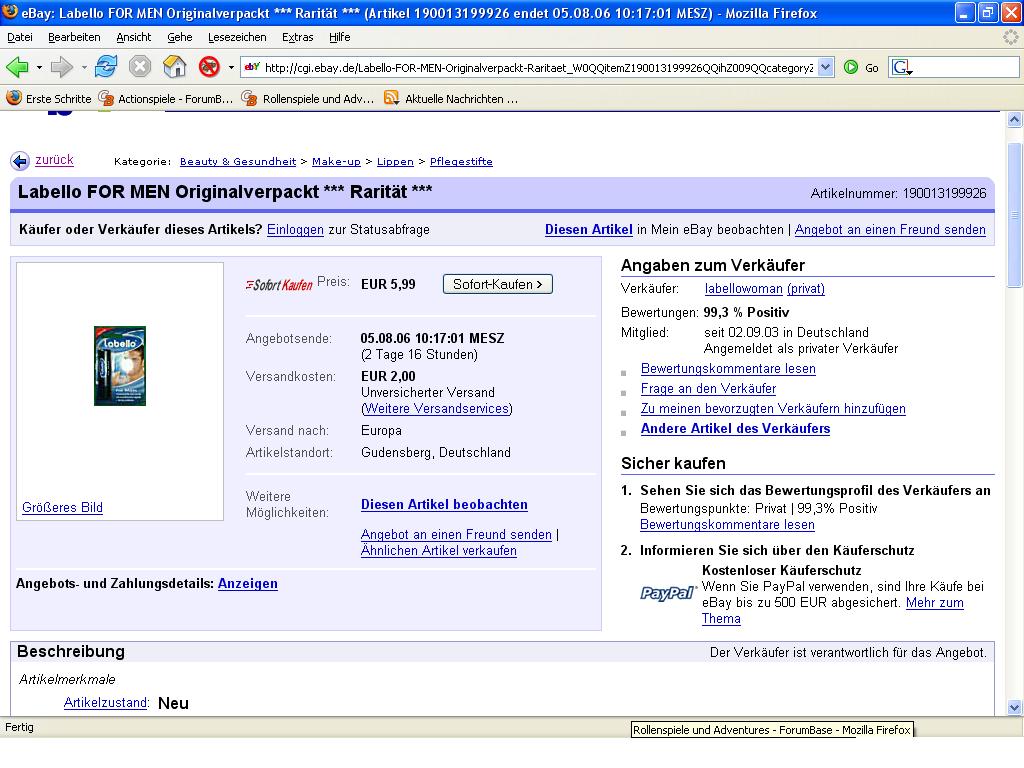
Task: Click the browser Back arrow button
Action: [x=18, y=67]
